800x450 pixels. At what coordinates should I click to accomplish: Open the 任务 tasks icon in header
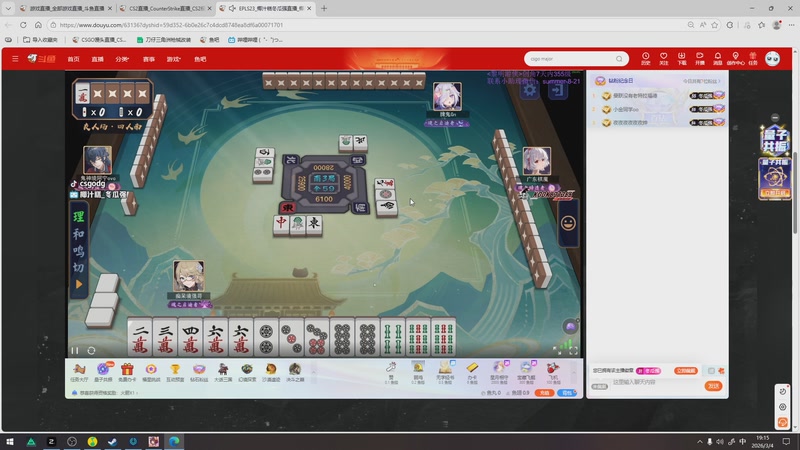(753, 59)
